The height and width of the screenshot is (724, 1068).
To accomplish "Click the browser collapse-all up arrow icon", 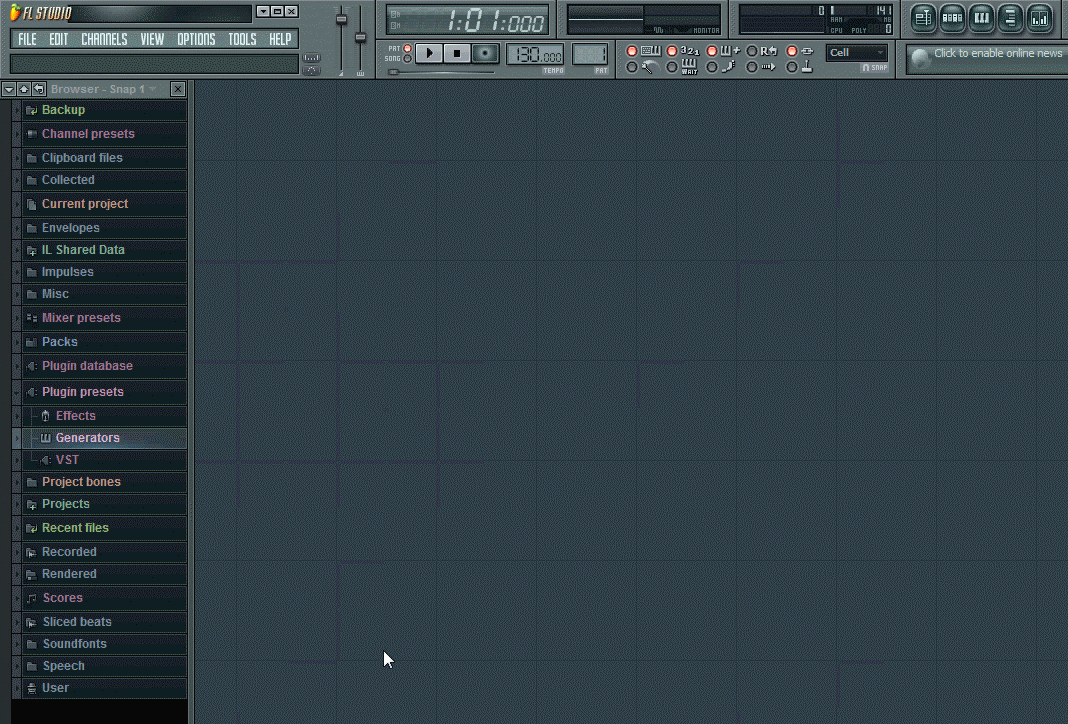I will point(24,89).
